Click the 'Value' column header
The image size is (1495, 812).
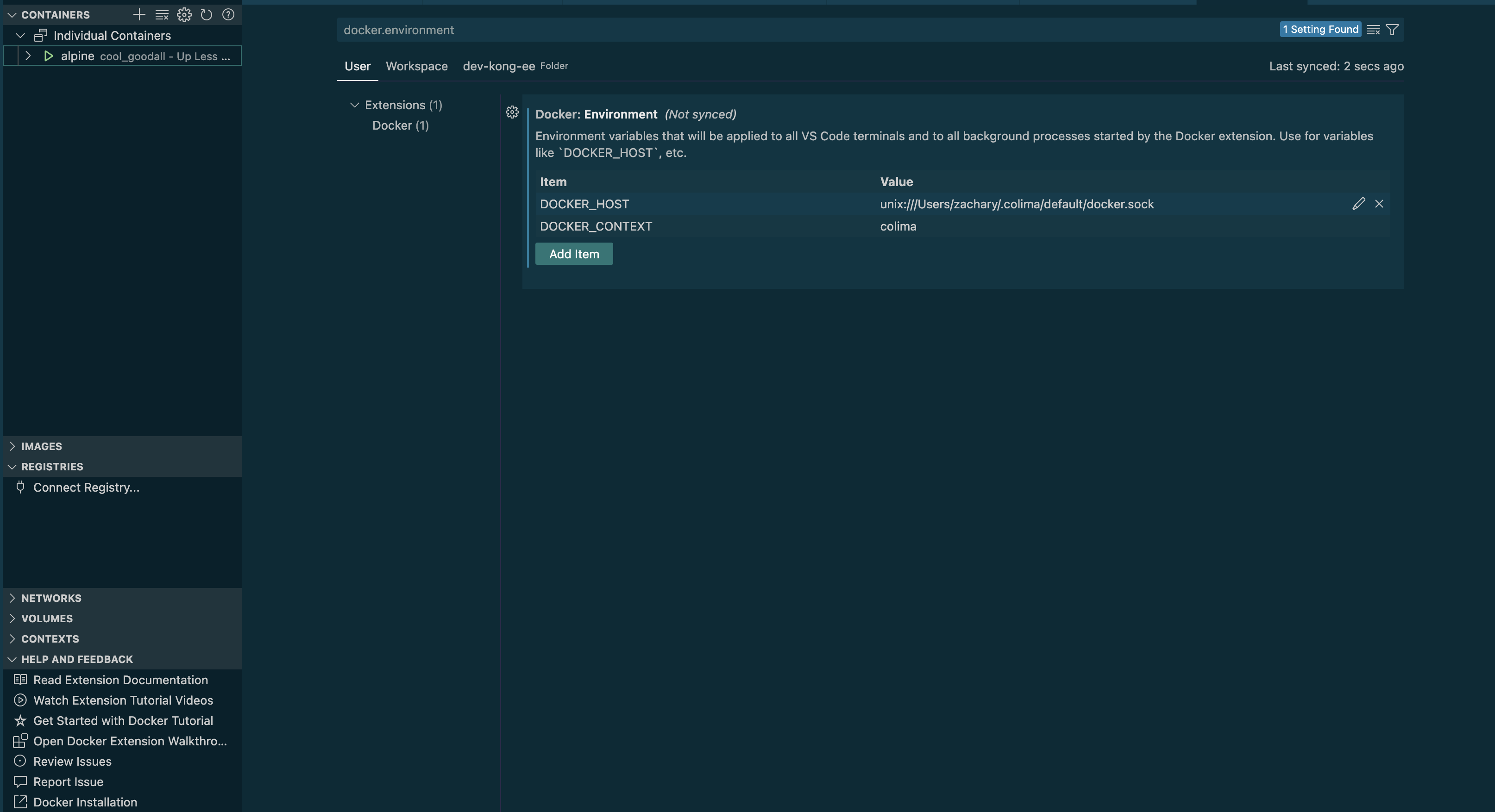point(896,181)
